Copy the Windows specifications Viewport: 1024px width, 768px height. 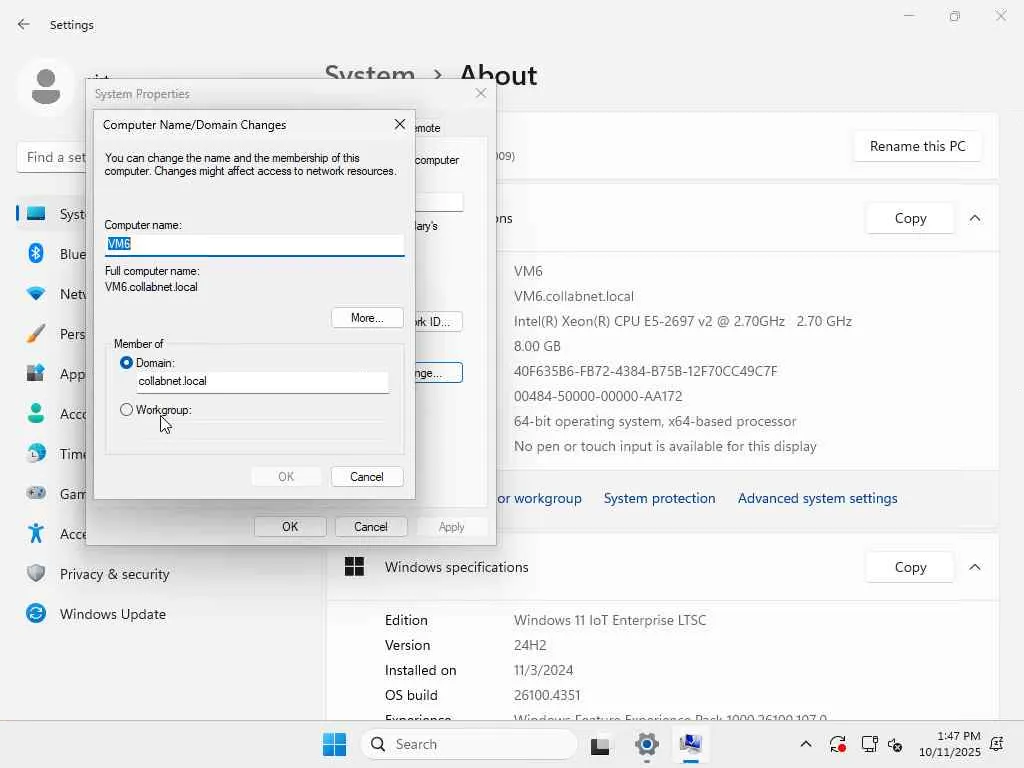tap(910, 567)
